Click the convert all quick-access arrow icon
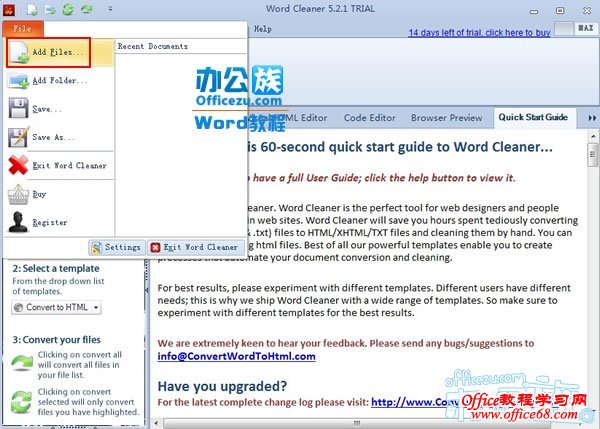The height and width of the screenshot is (429, 600). 86,9
